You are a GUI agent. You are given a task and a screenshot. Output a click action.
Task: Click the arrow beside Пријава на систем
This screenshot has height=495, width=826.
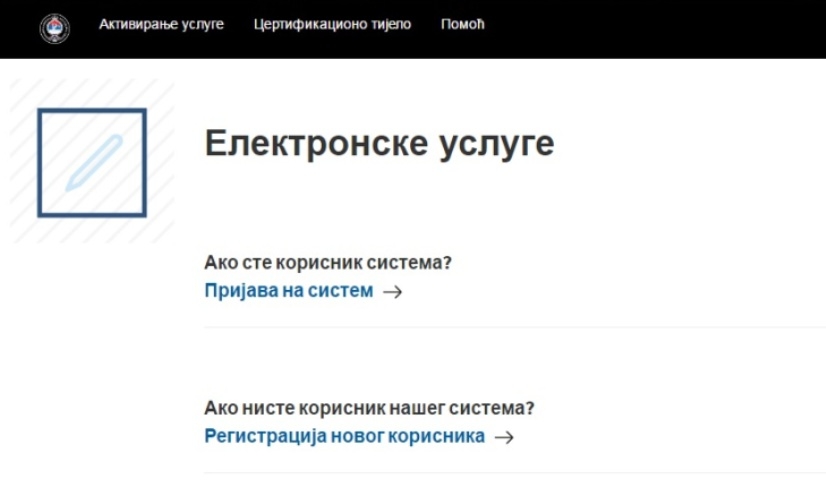(x=393, y=292)
